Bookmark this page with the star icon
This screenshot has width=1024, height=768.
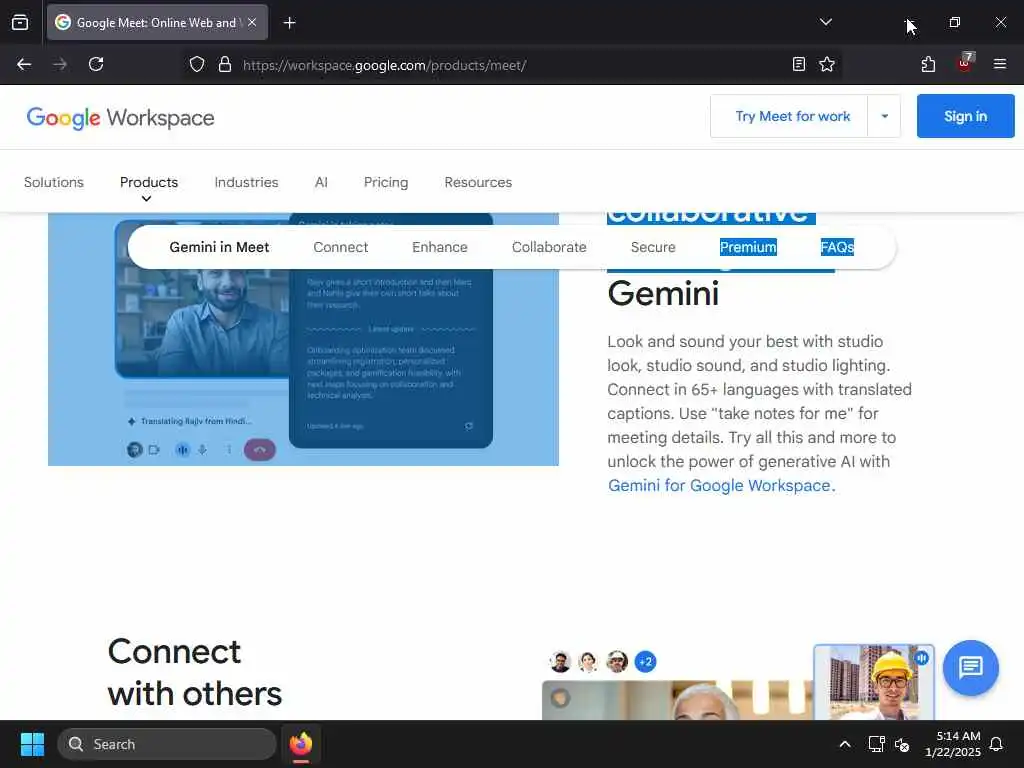[x=827, y=64]
